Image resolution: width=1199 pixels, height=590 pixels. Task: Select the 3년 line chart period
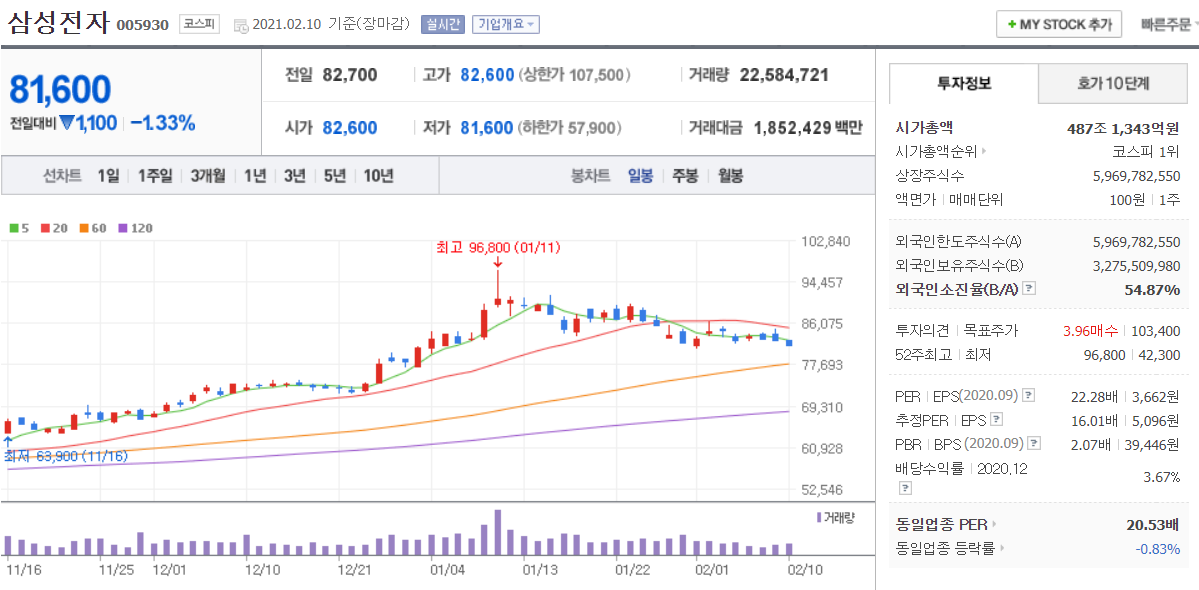[294, 176]
